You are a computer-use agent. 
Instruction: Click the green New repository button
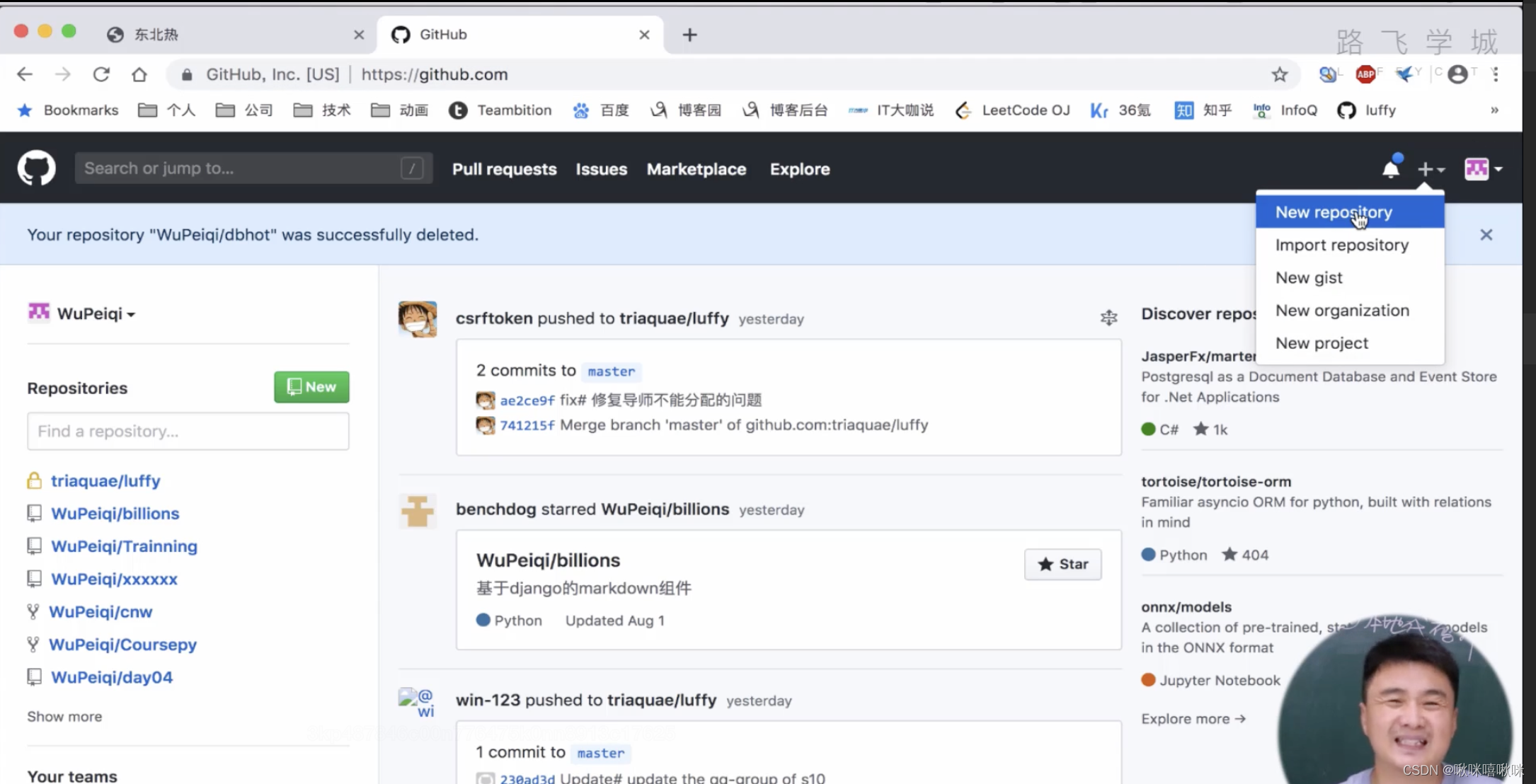tap(311, 387)
